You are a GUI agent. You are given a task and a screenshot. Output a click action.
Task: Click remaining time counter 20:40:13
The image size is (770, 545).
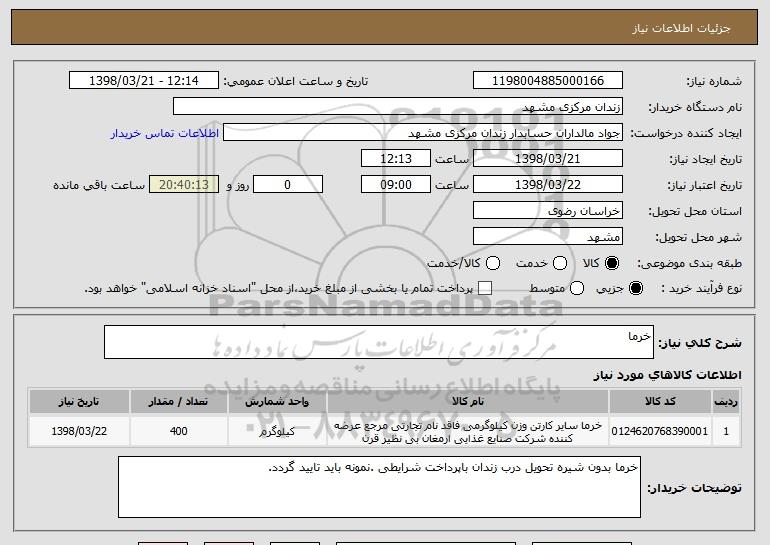pyautogui.click(x=184, y=185)
